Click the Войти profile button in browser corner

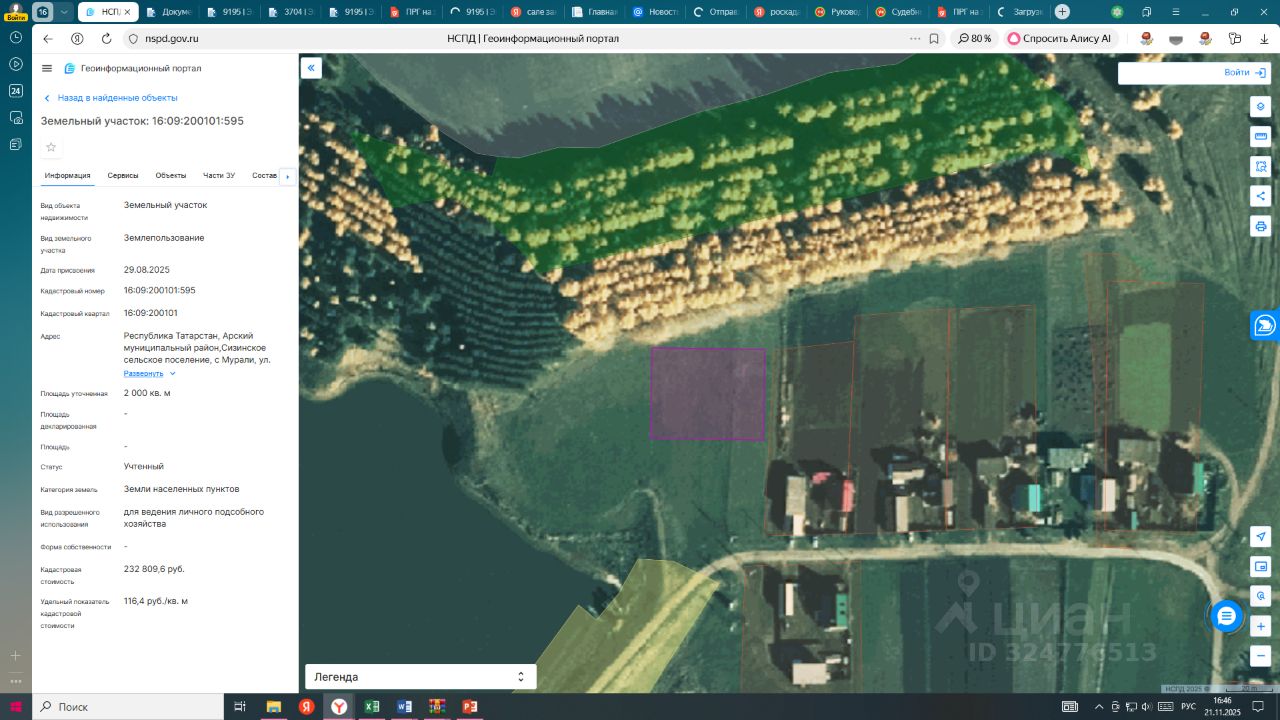(15, 12)
